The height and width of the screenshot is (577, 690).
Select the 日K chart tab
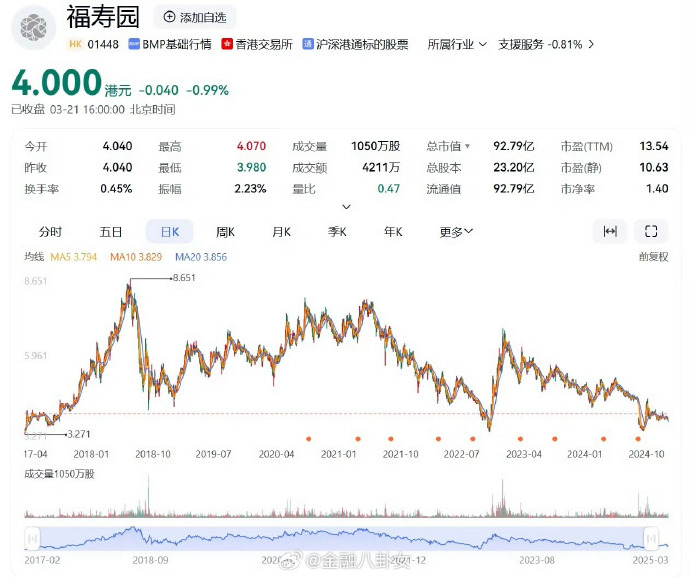(x=169, y=232)
